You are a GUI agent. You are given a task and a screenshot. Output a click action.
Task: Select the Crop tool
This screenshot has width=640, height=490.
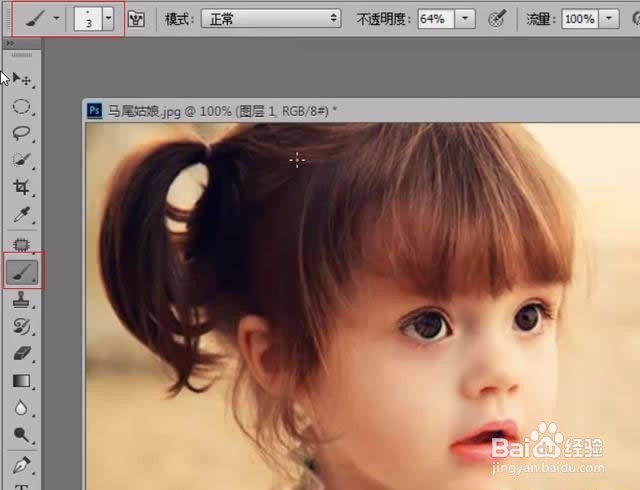21,187
